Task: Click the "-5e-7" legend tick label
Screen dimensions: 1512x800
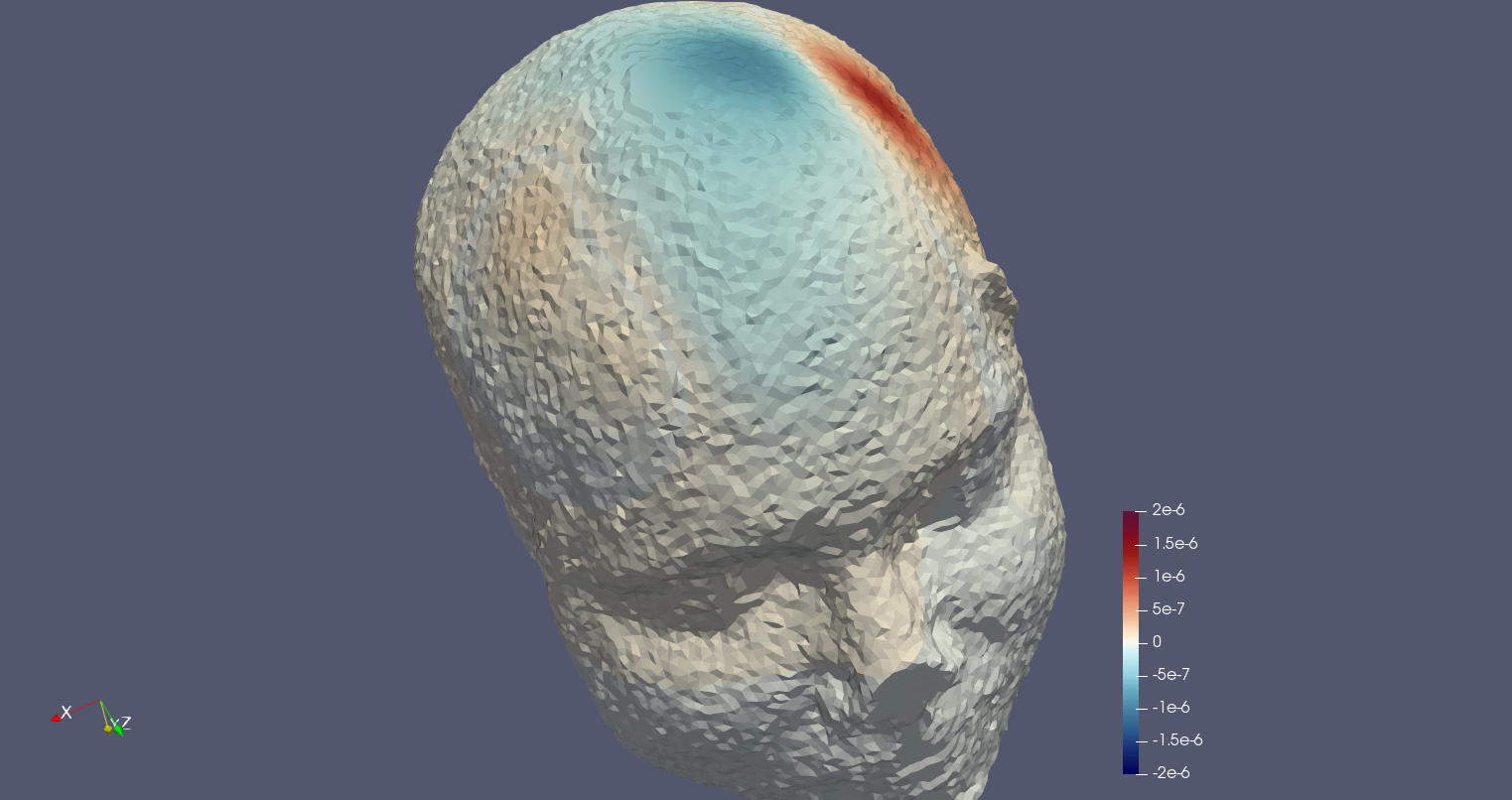Action: [1171, 674]
